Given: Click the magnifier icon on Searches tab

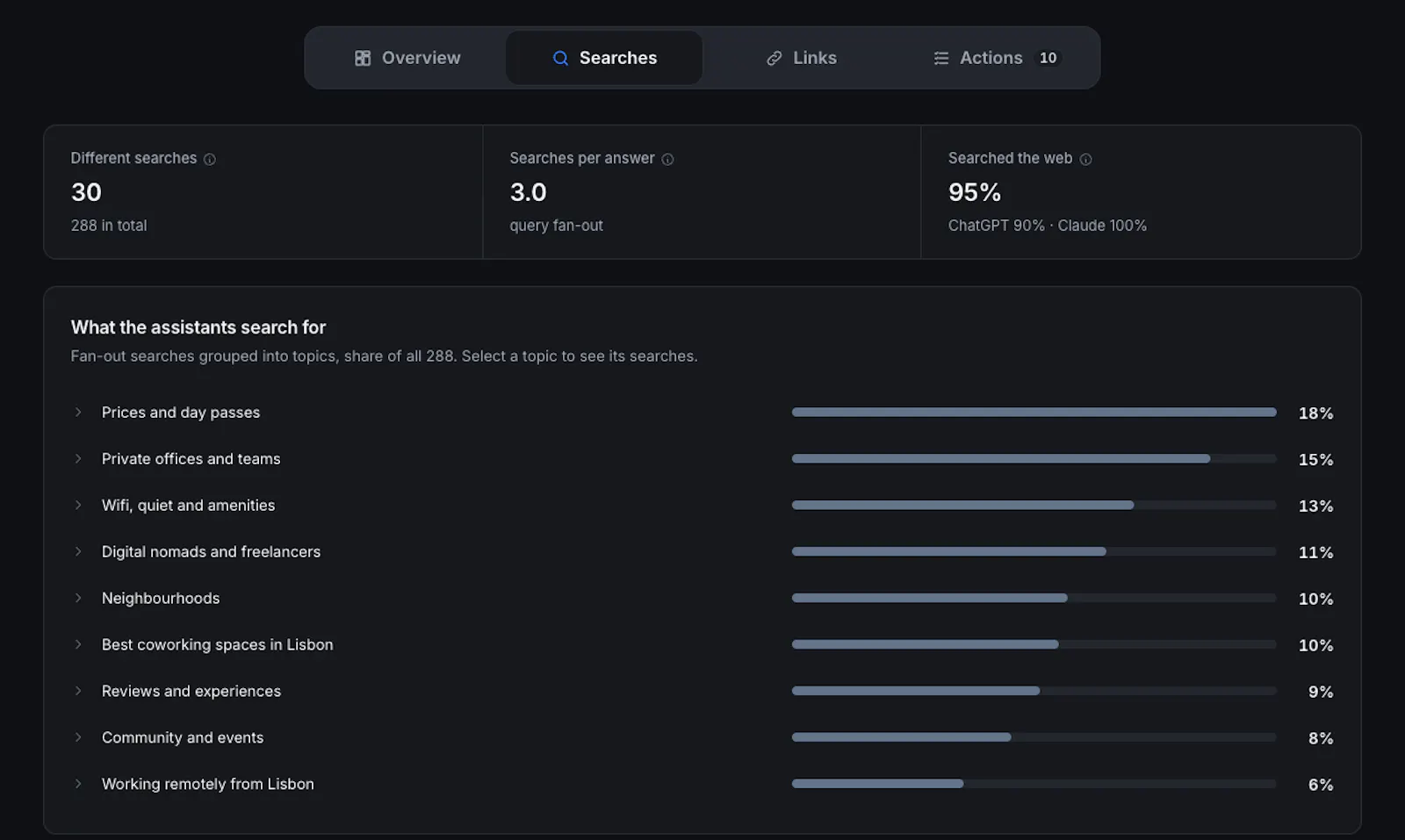Looking at the screenshot, I should 560,58.
